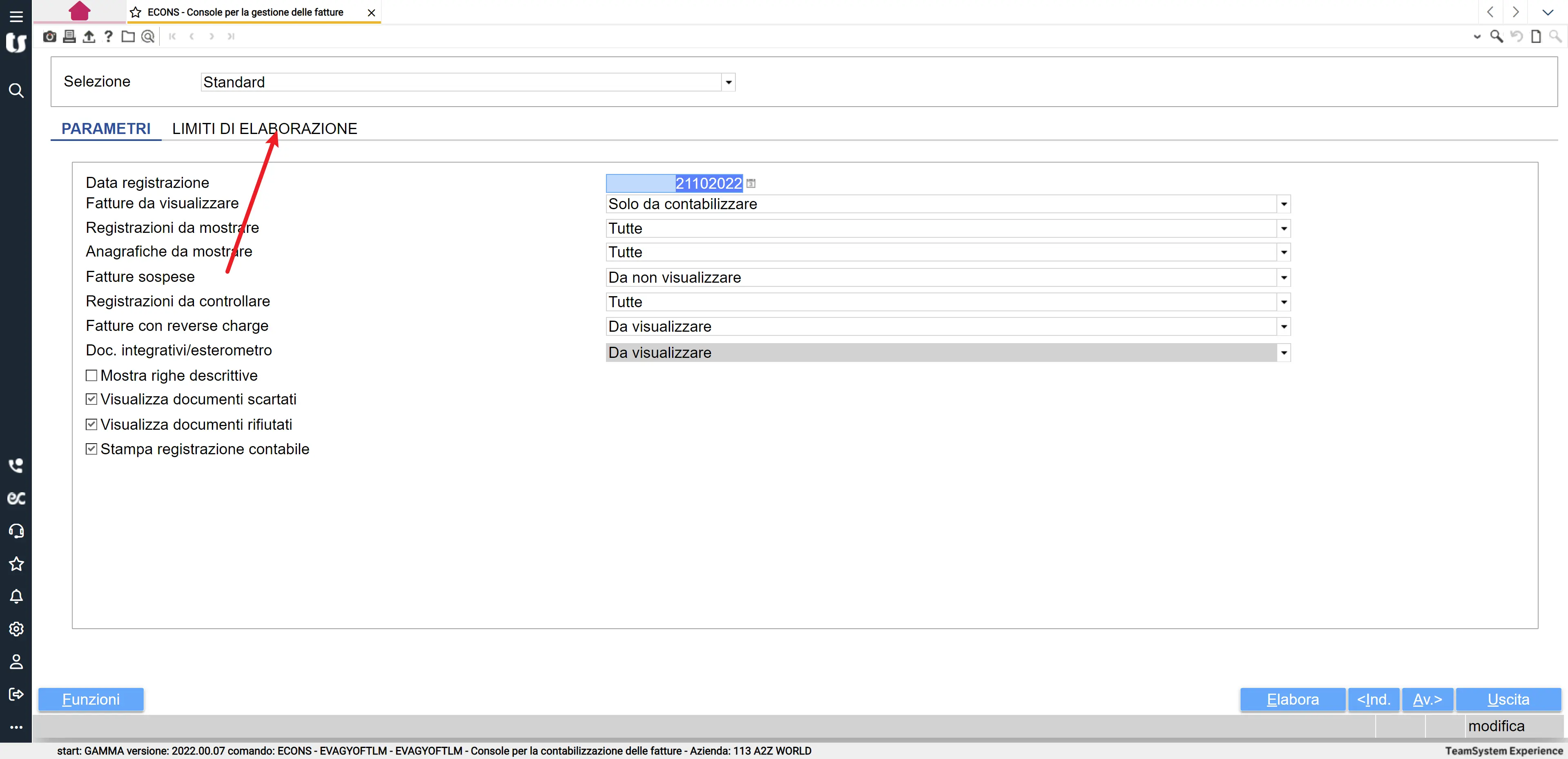Open the folder icon in toolbar
Viewport: 1568px width, 759px height.
click(x=128, y=36)
